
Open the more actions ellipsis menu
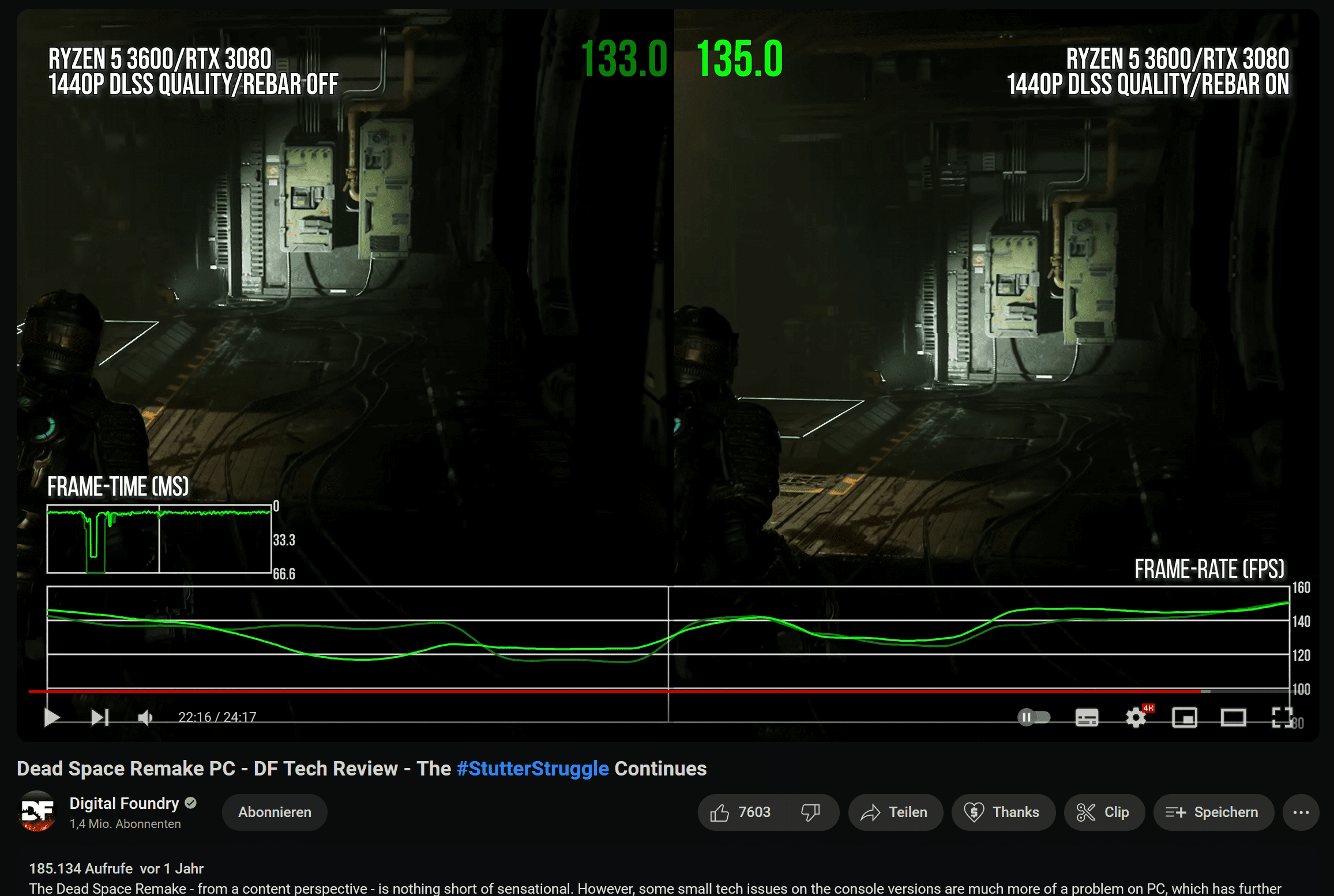1301,812
